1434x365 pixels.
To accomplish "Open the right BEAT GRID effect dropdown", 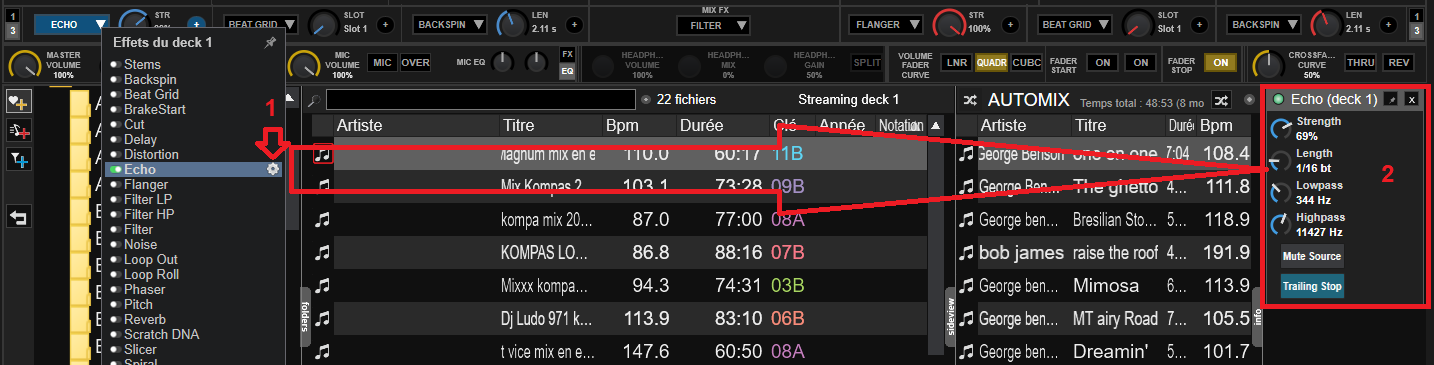I will pyautogui.click(x=1075, y=24).
